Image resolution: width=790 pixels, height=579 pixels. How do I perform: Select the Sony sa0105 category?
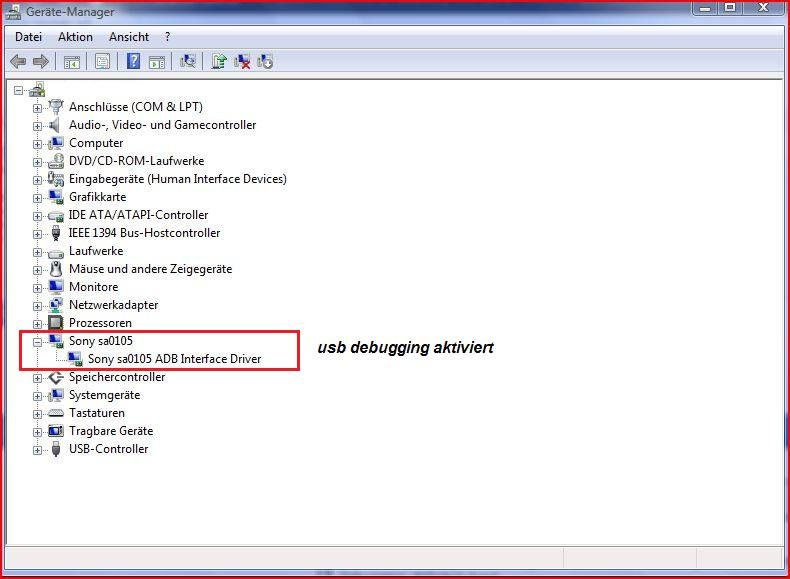click(x=101, y=341)
